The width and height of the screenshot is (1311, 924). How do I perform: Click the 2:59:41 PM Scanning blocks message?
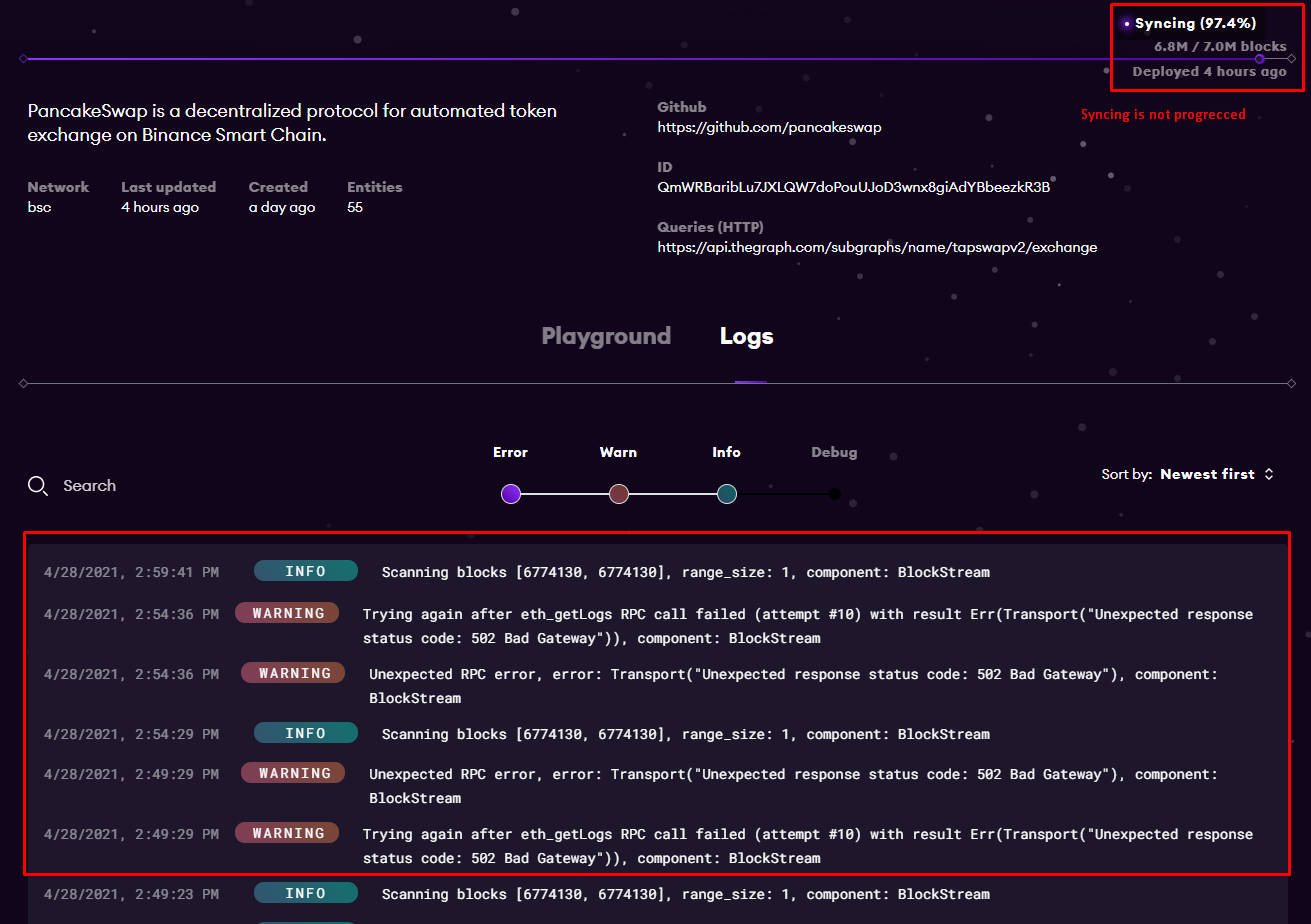(686, 573)
